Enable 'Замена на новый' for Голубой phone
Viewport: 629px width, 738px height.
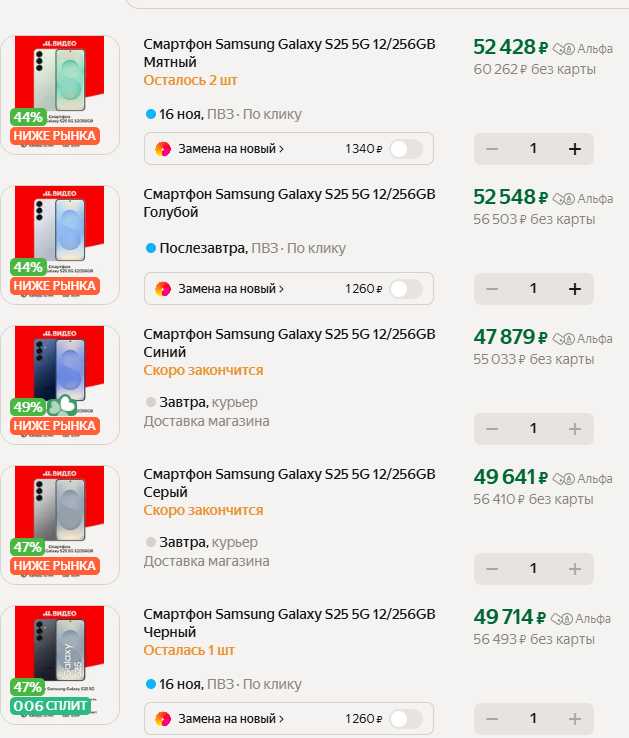pos(405,289)
